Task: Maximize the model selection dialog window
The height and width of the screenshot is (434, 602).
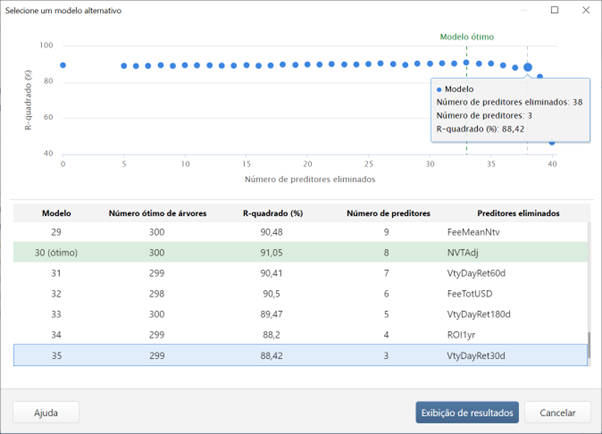Action: [556, 10]
